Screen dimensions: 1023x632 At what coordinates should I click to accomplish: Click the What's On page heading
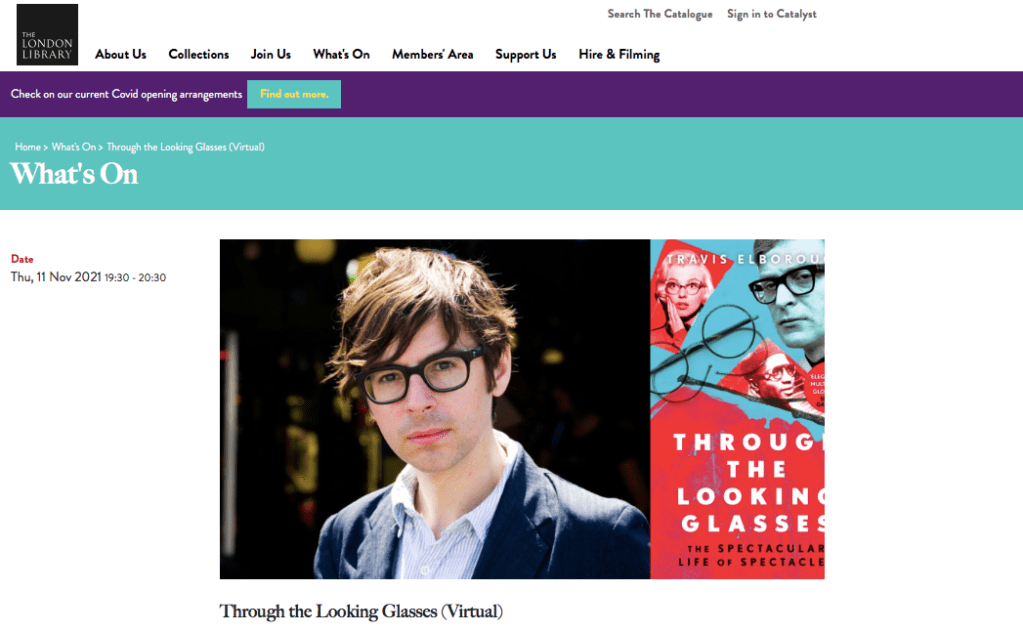tap(74, 174)
